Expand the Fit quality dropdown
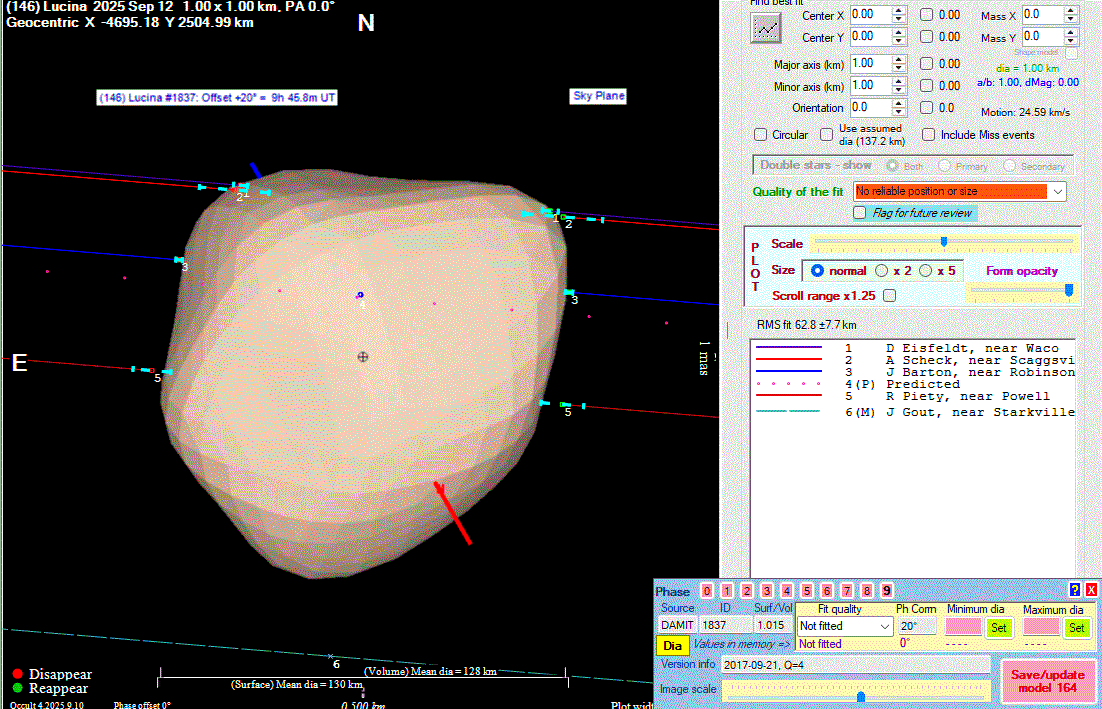 883,626
